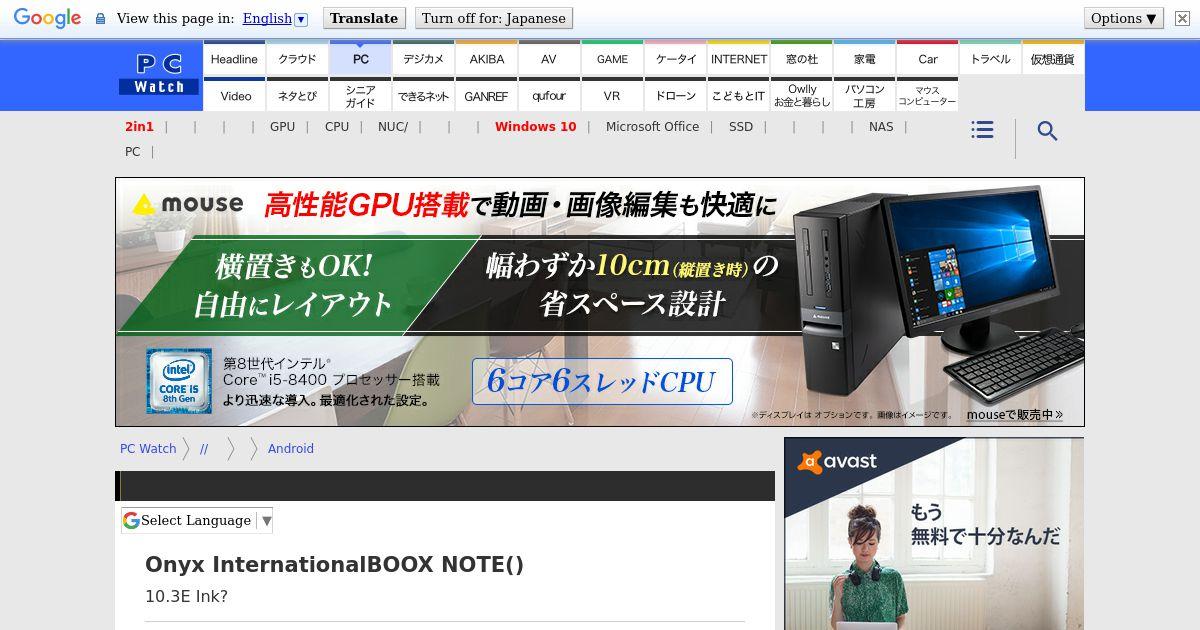1200x630 pixels.
Task: Click the 10.3E Ink? subtitle text
Action: point(186,596)
